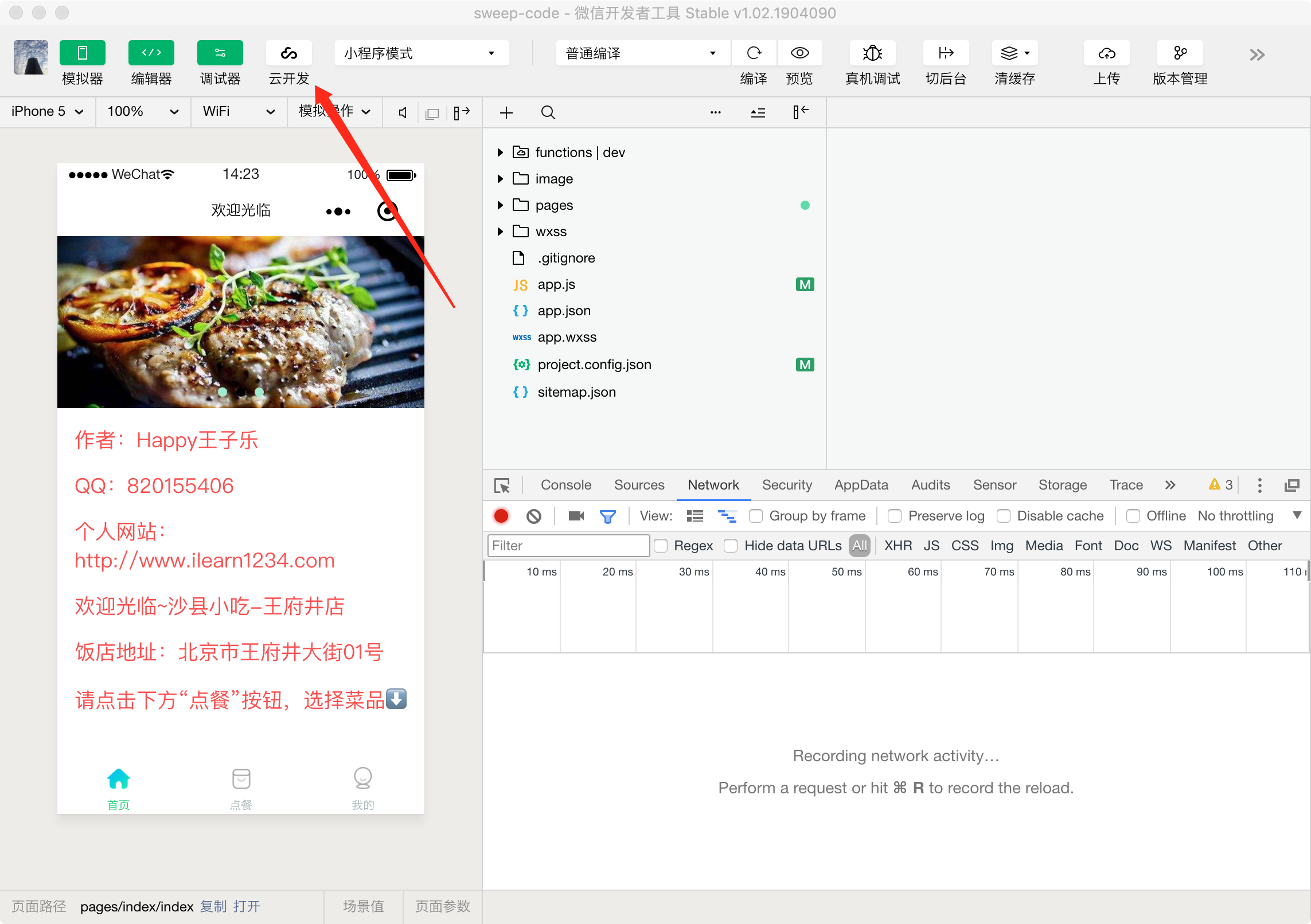Toggle the editor panel (编辑器)

(151, 53)
